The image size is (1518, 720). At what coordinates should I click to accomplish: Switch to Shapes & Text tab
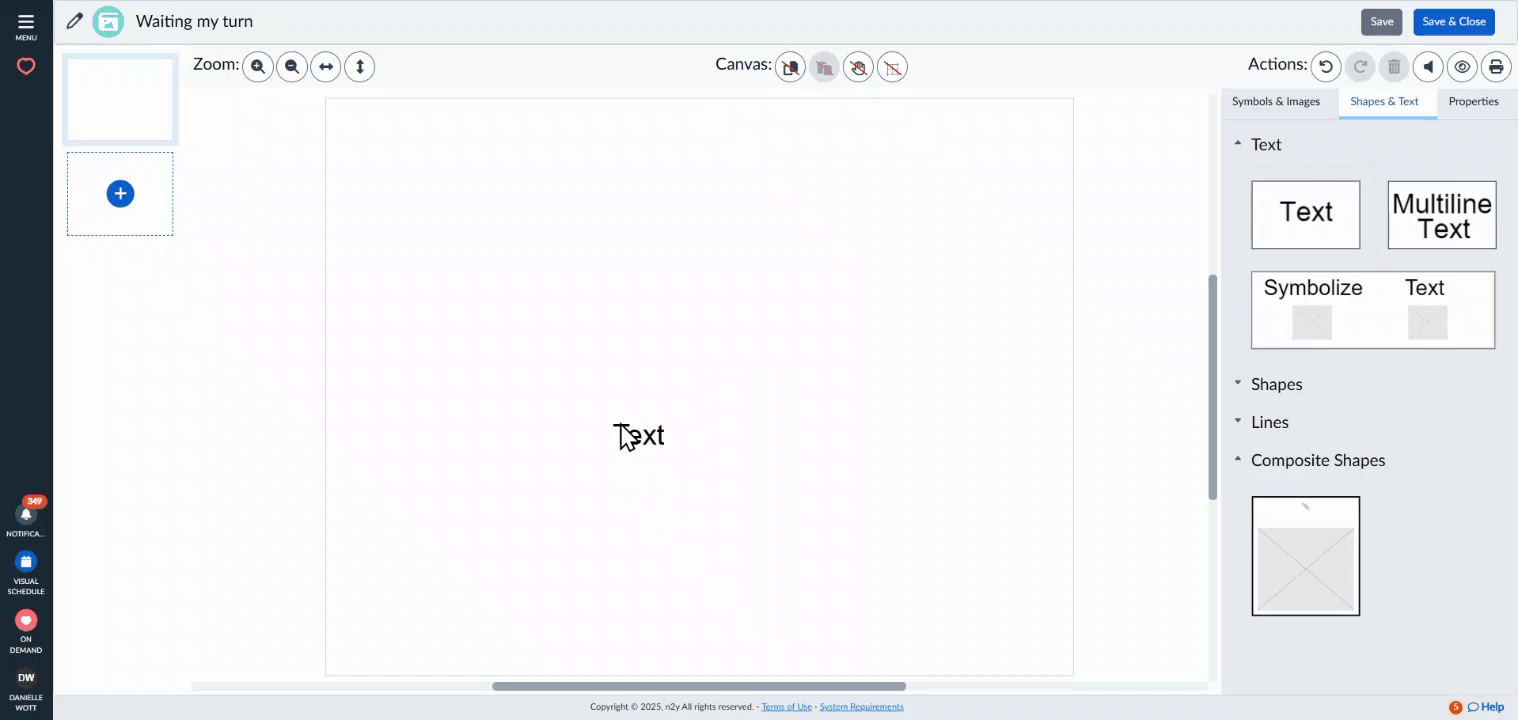point(1384,101)
